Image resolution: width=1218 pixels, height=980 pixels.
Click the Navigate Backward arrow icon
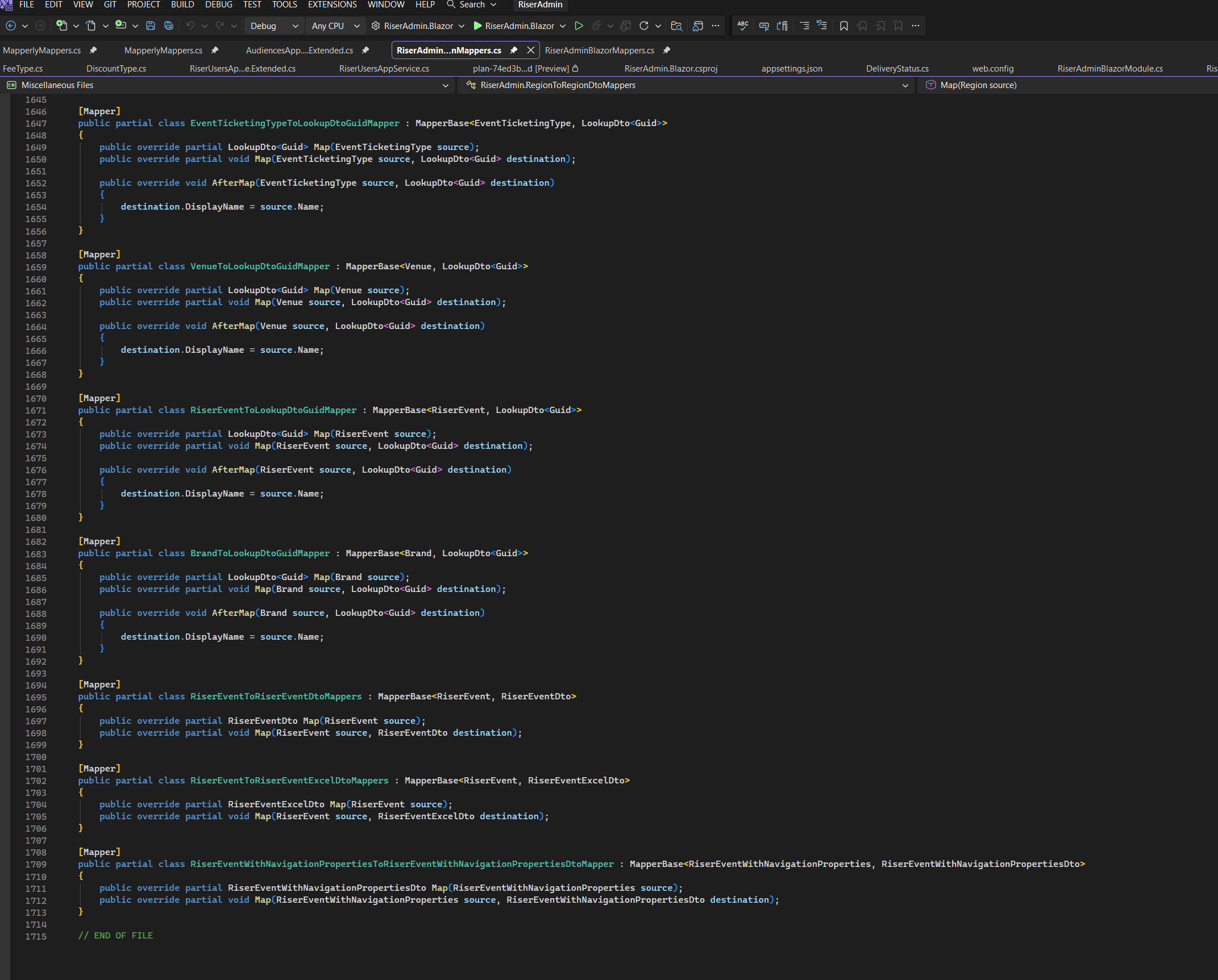(11, 26)
